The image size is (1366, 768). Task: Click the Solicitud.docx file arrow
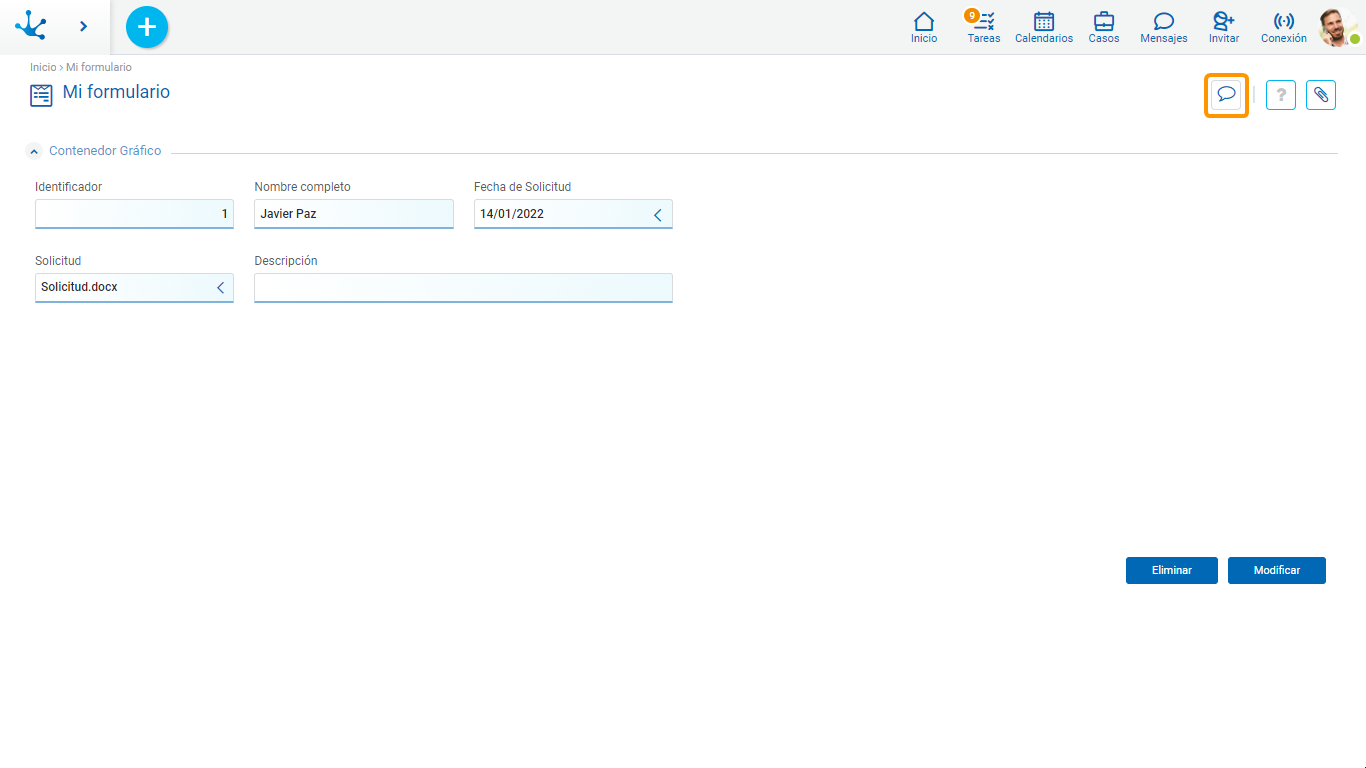tap(220, 288)
